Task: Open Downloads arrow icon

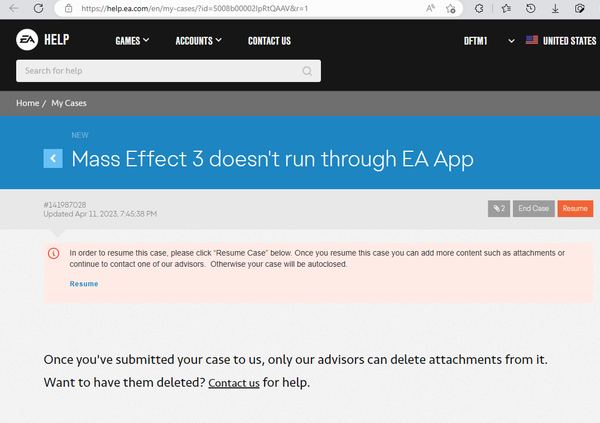Action: tap(555, 8)
